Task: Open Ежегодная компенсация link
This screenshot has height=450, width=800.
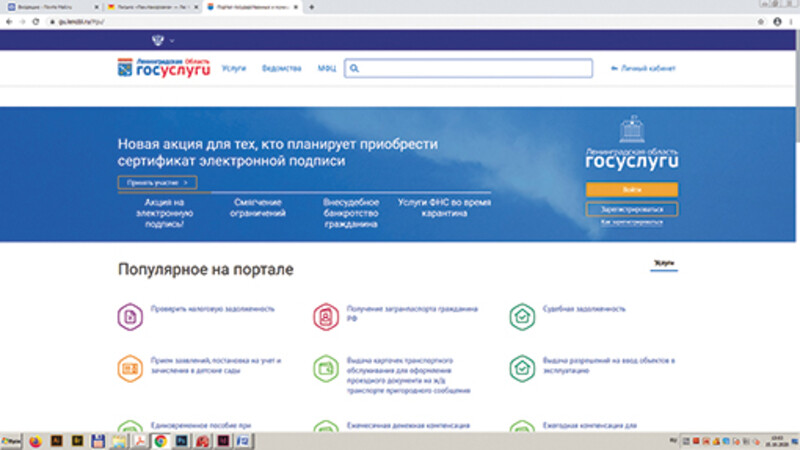Action: (589, 425)
